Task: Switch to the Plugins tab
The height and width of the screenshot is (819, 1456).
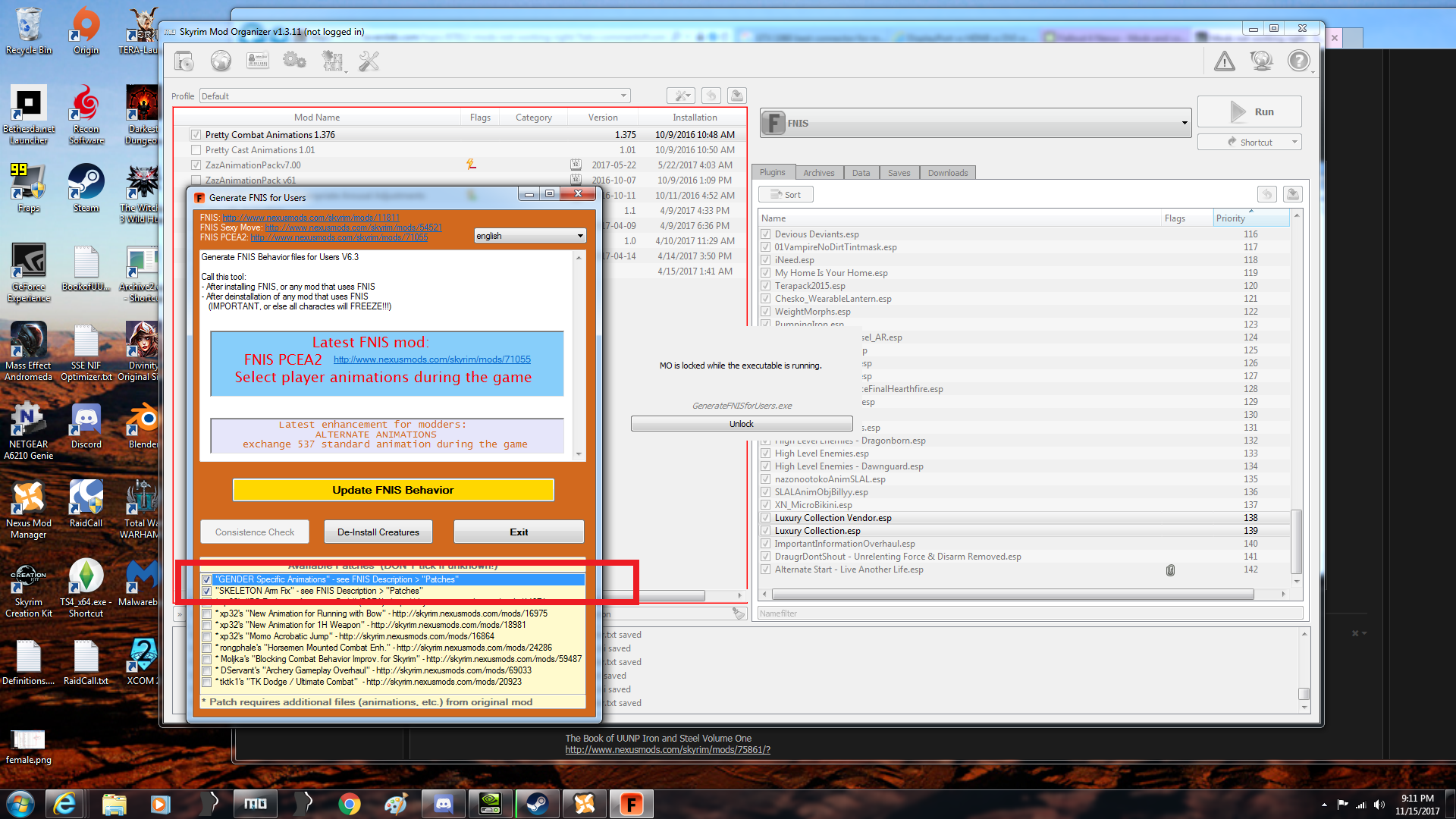Action: [x=773, y=172]
